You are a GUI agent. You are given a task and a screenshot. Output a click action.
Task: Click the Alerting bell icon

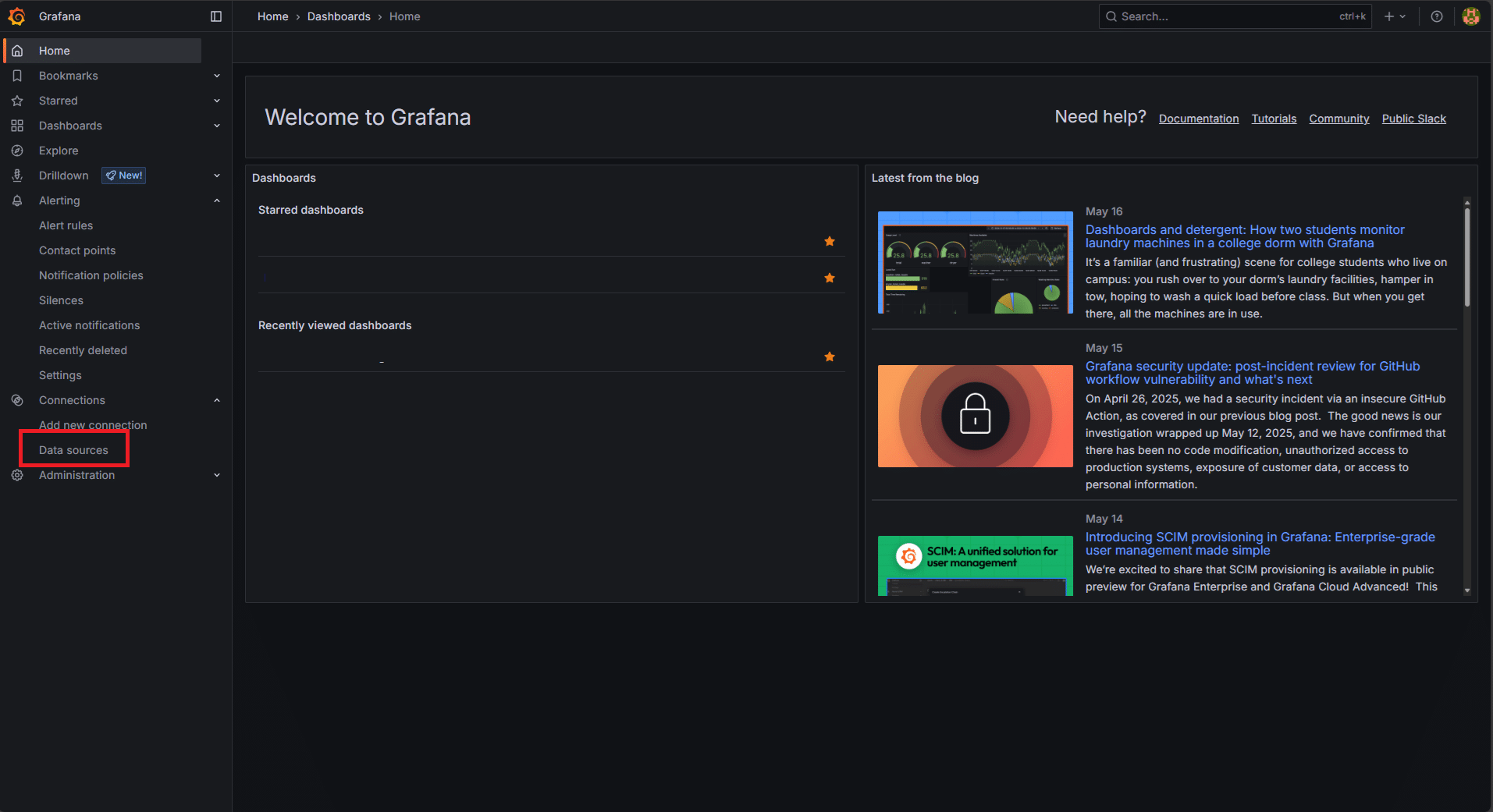17,200
